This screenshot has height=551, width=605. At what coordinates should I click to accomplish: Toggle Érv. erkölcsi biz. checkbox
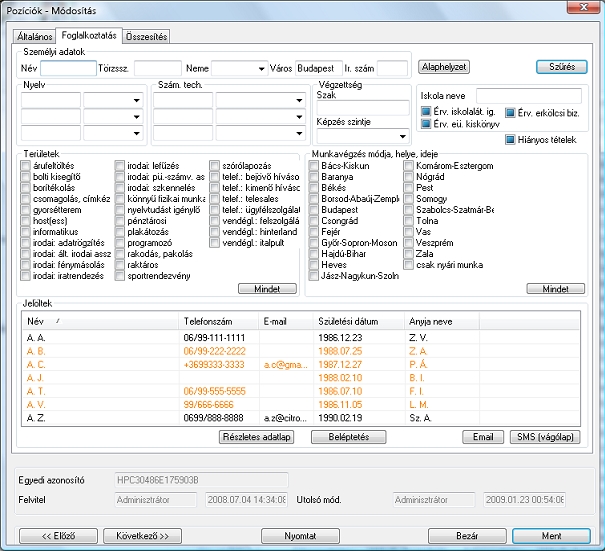pyautogui.click(x=510, y=113)
